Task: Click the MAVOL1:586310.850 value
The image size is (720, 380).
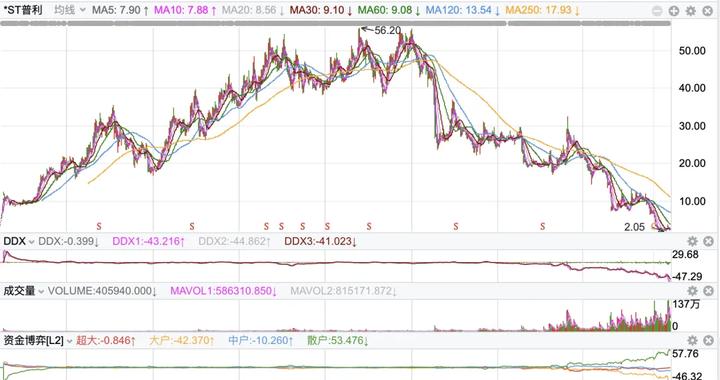Action: coord(224,291)
